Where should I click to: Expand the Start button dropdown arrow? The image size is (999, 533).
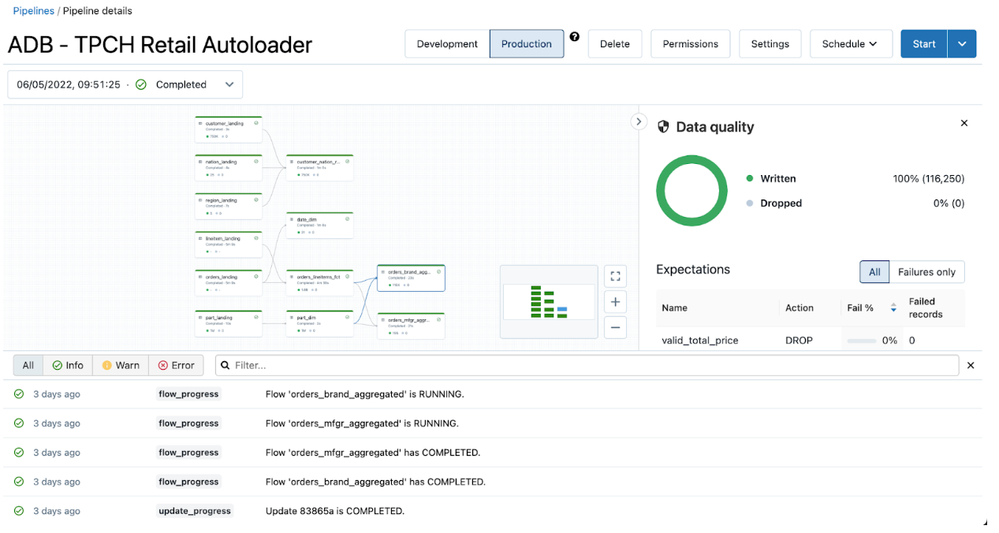[x=962, y=44]
